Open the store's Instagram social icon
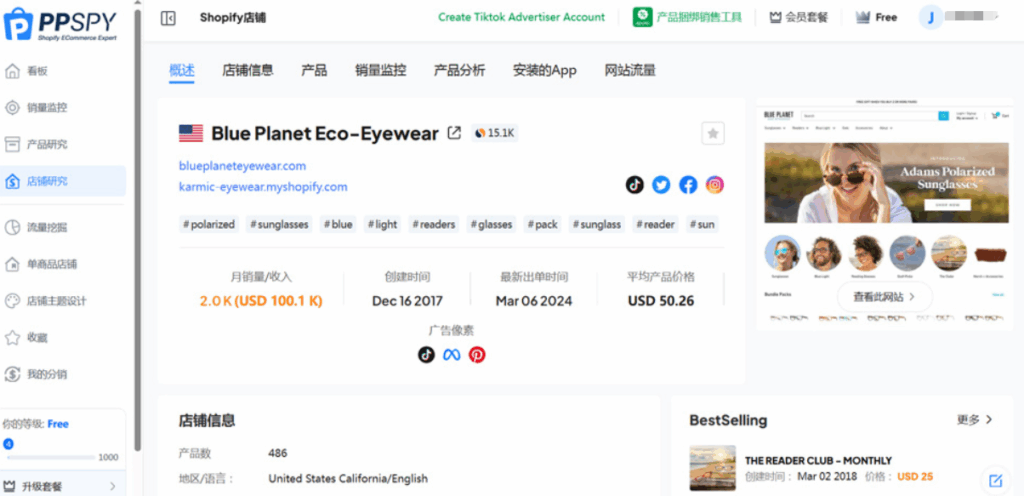 [715, 185]
